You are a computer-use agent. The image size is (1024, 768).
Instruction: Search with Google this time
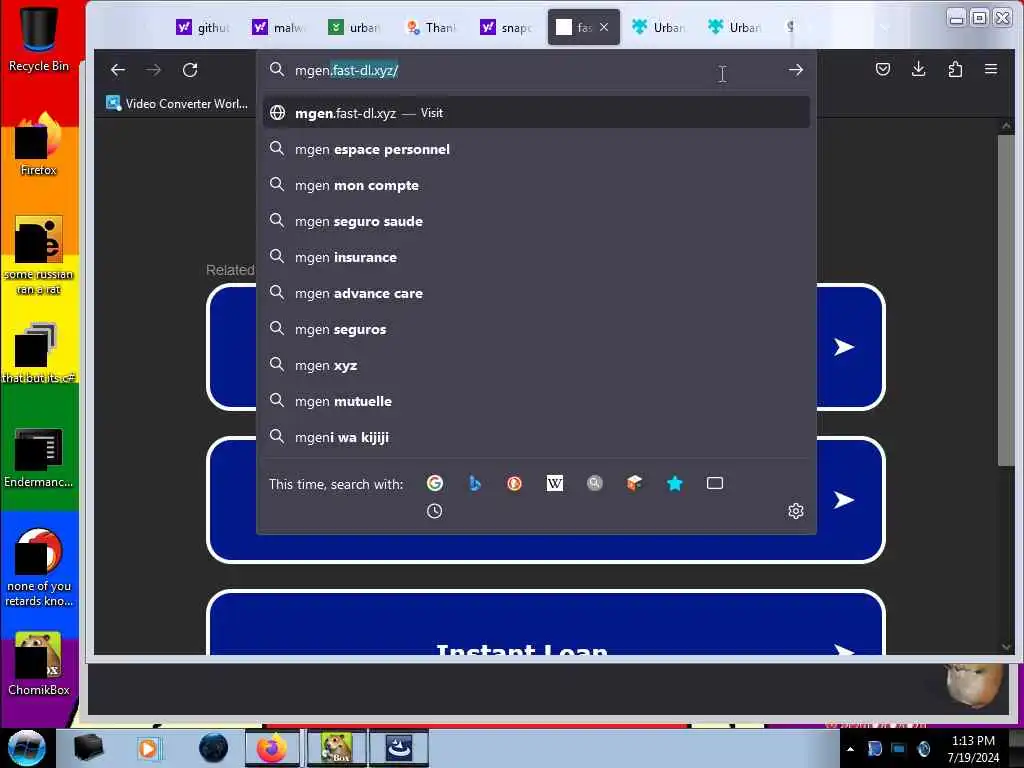click(434, 483)
